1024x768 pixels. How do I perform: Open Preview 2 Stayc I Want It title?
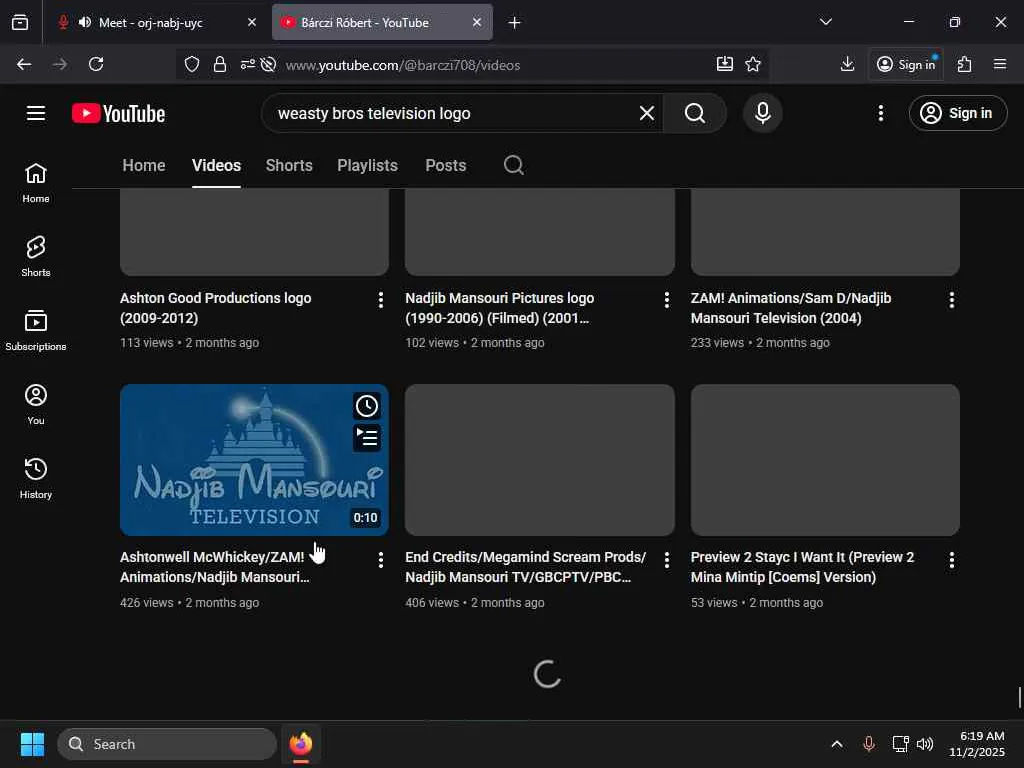802,567
